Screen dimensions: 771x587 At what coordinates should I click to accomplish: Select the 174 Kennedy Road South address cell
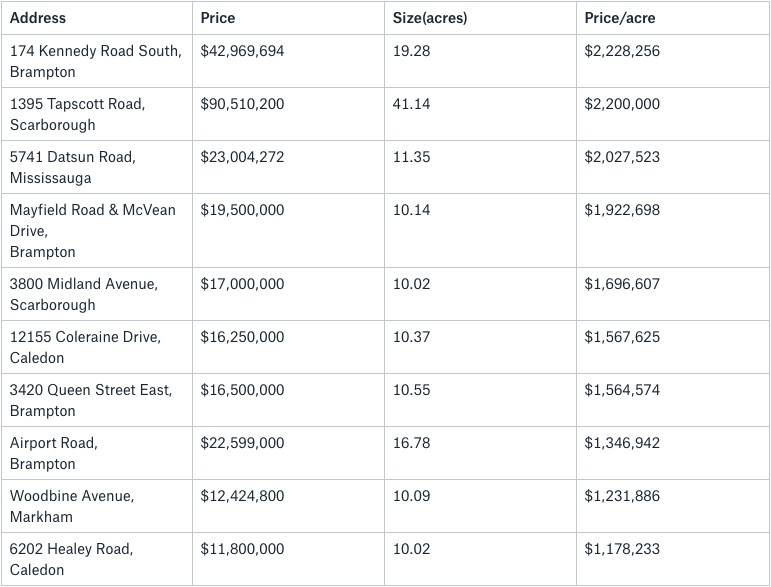click(x=95, y=61)
